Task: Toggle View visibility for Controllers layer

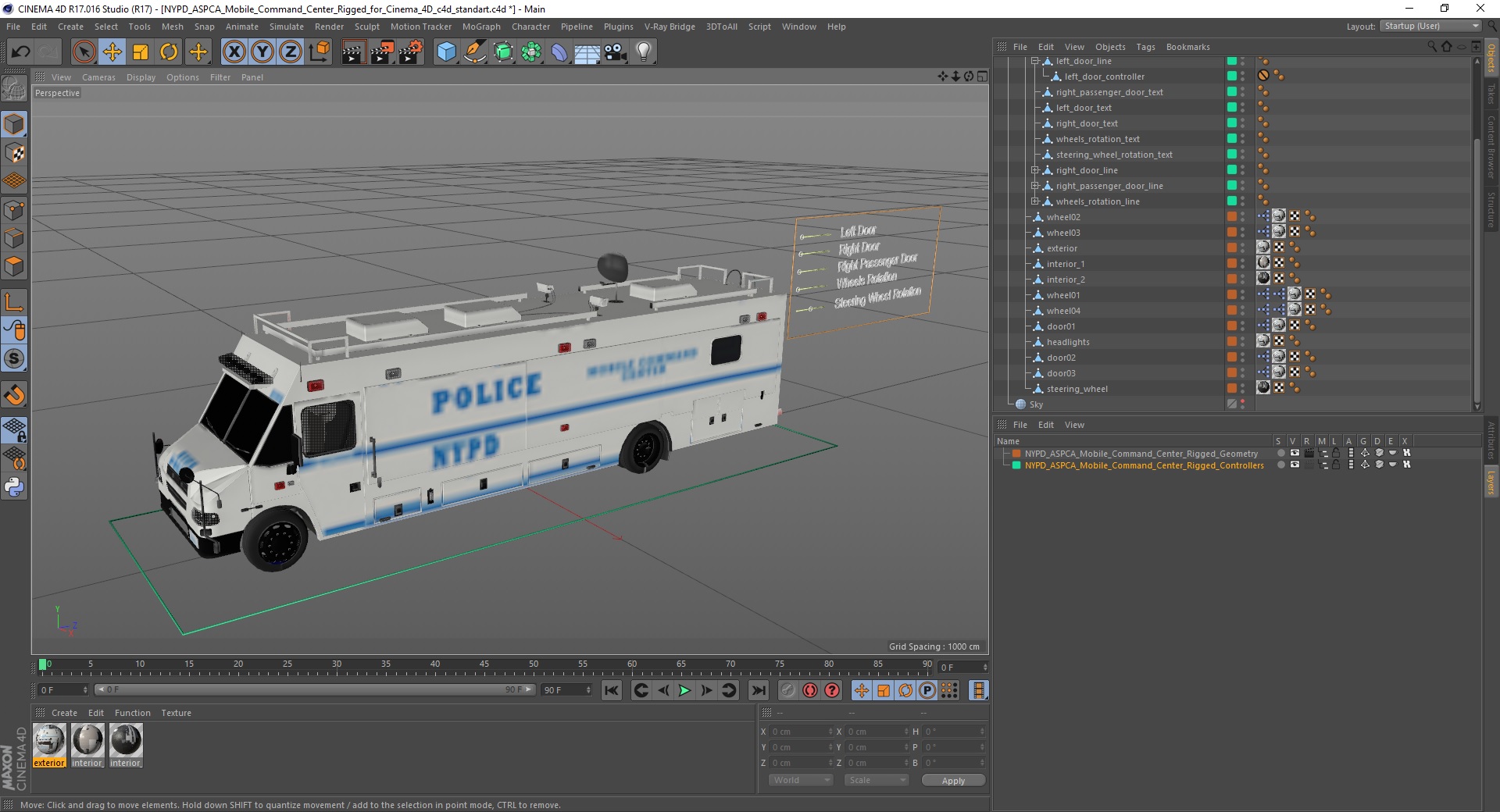Action: (x=1295, y=465)
